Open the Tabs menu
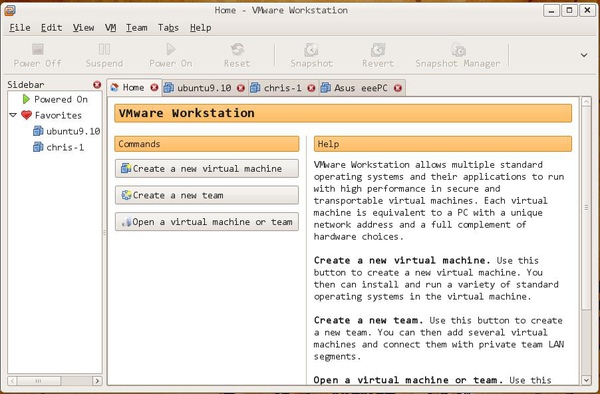The height and width of the screenshot is (394, 600). coord(168,28)
